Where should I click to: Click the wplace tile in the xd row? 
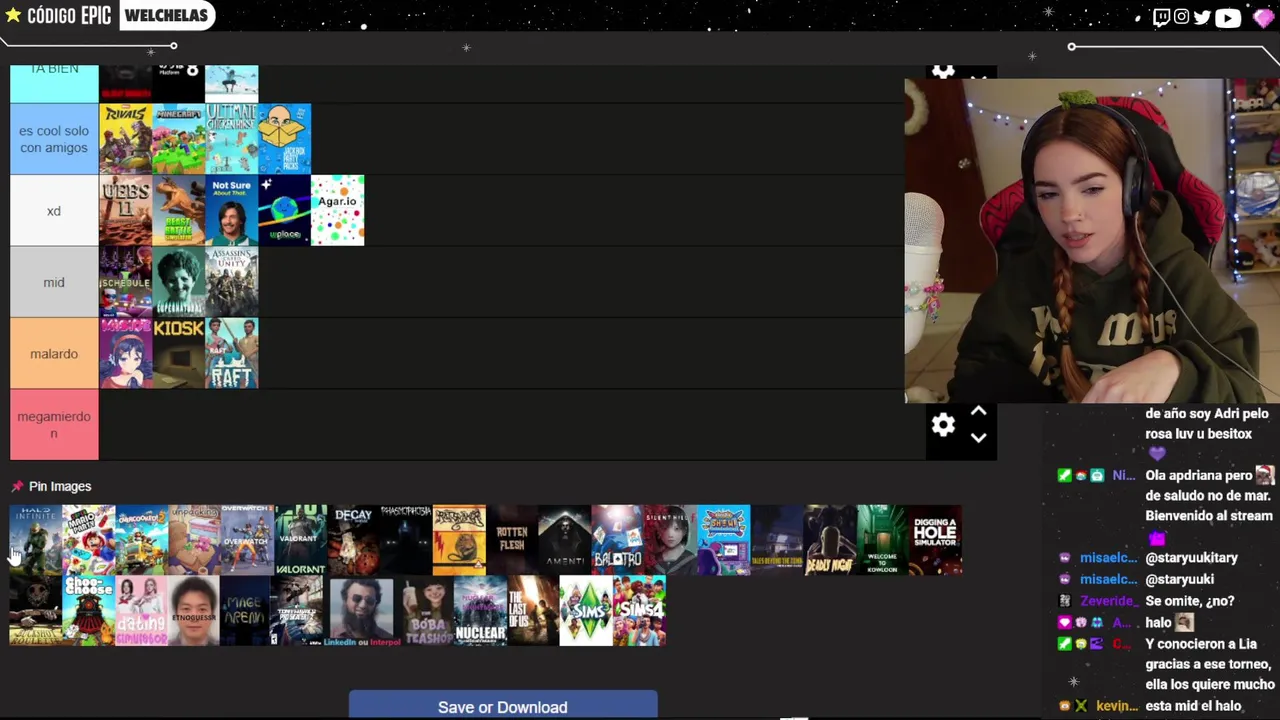[284, 211]
